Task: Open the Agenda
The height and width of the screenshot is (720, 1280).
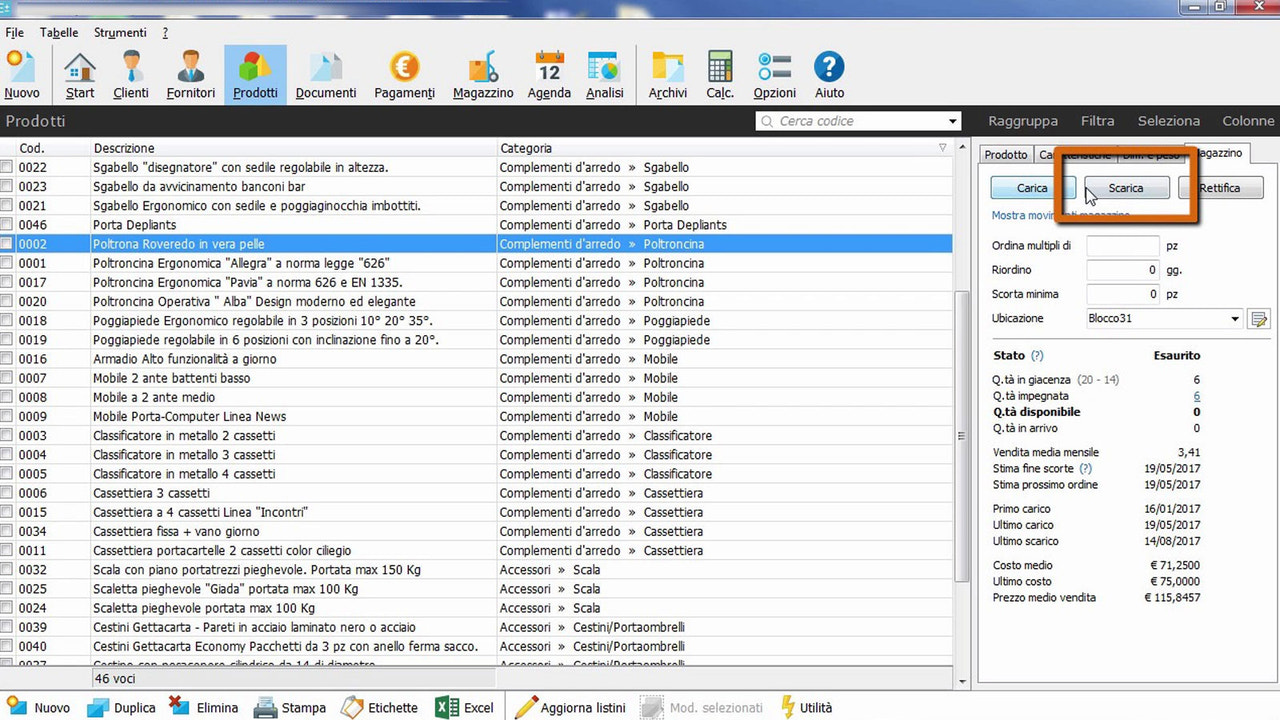Action: coord(548,73)
